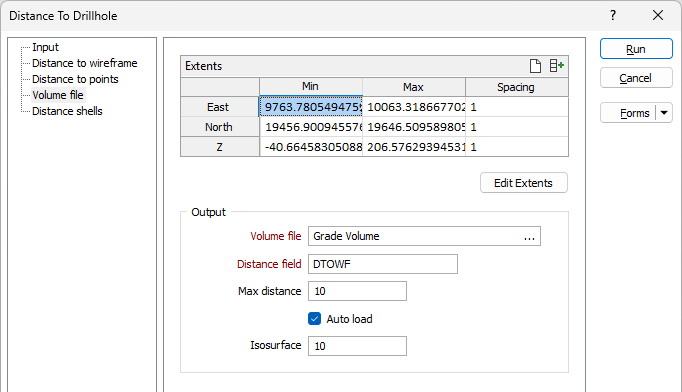Select the Volume file tree item
Viewport: 682px width, 392px height.
[x=58, y=95]
